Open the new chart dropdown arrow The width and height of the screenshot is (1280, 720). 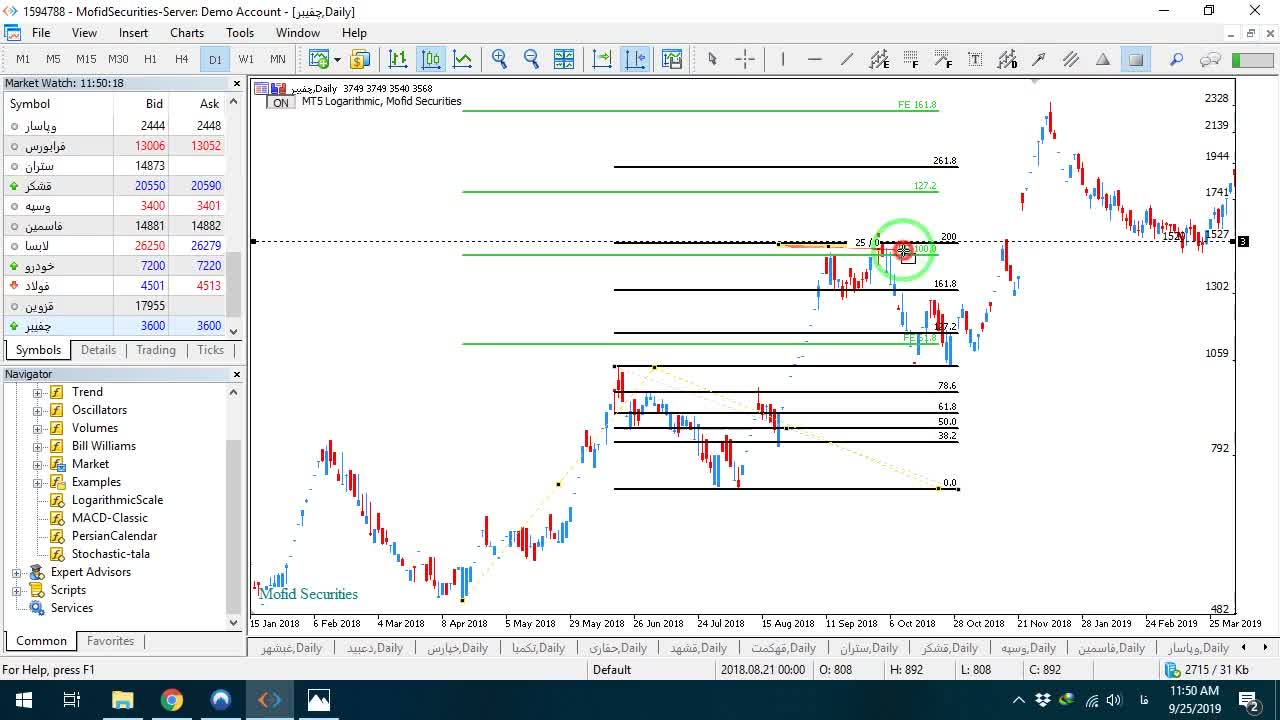(x=337, y=59)
